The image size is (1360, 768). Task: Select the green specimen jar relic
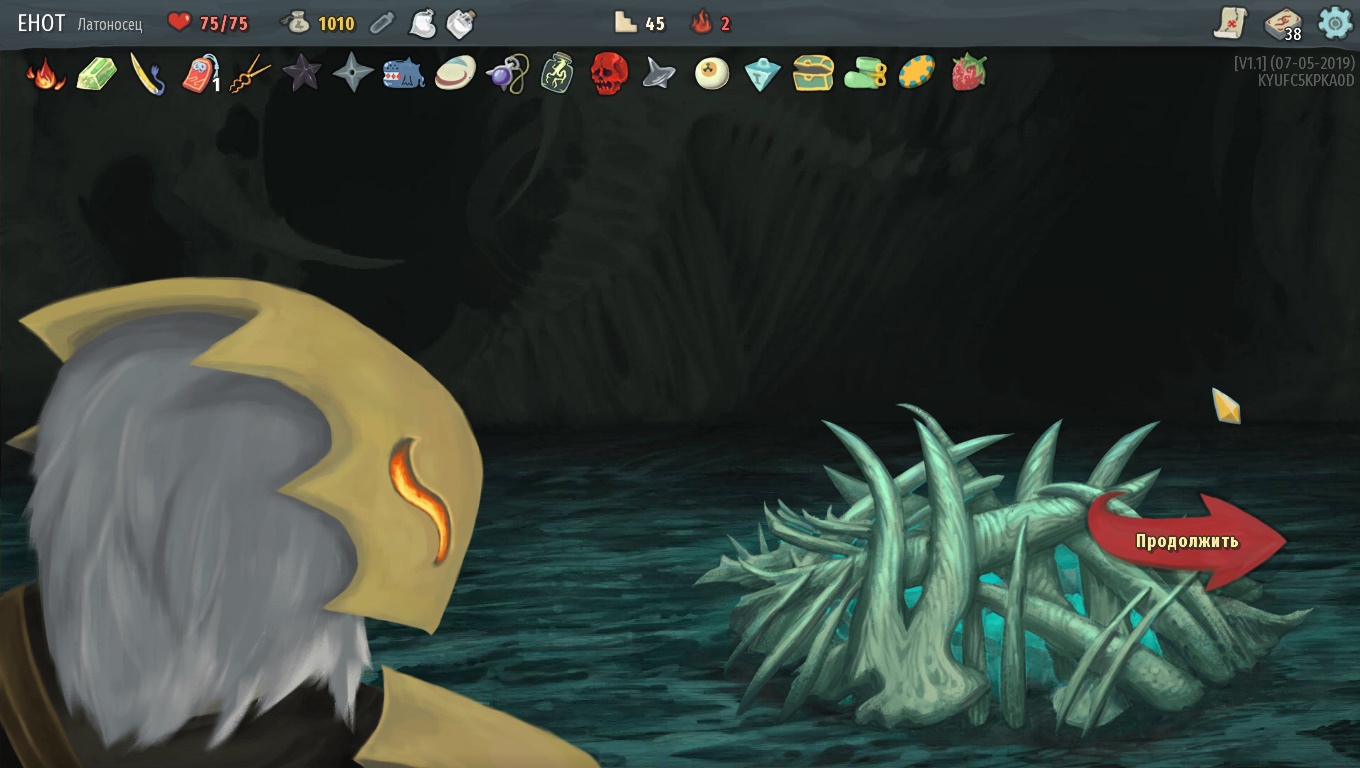(x=557, y=73)
